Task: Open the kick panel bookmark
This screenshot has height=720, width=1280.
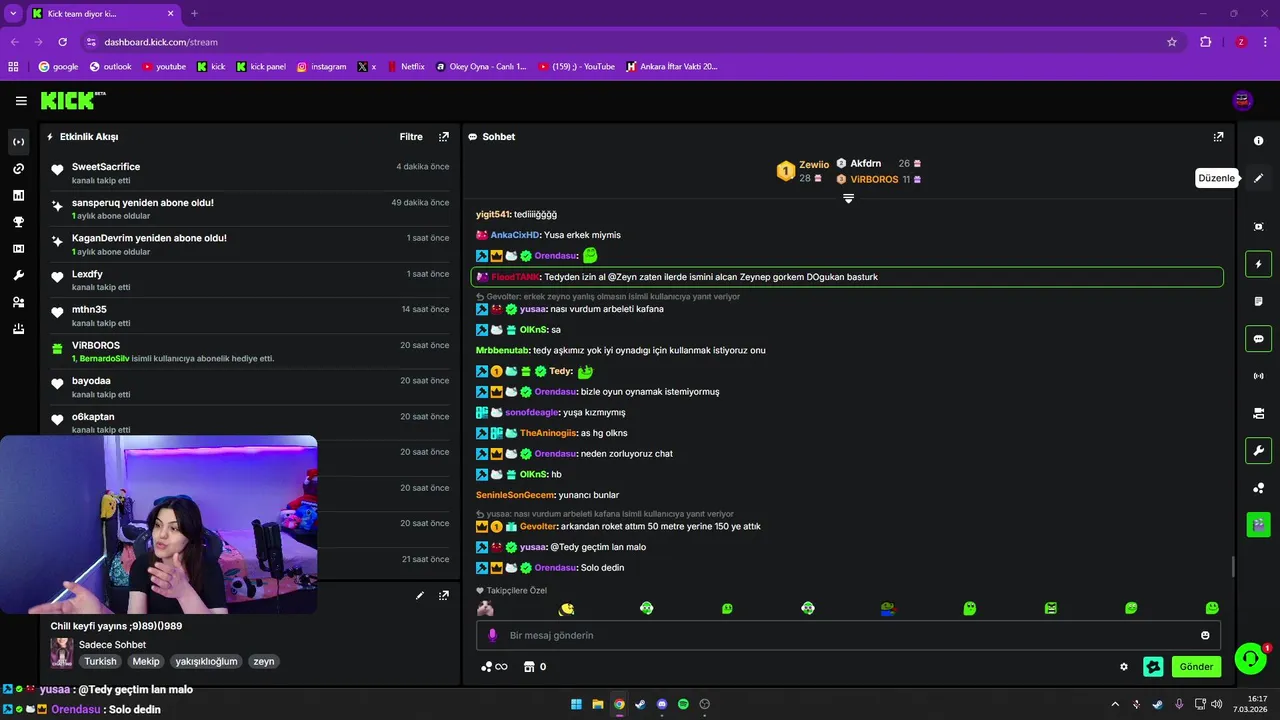Action: point(261,67)
